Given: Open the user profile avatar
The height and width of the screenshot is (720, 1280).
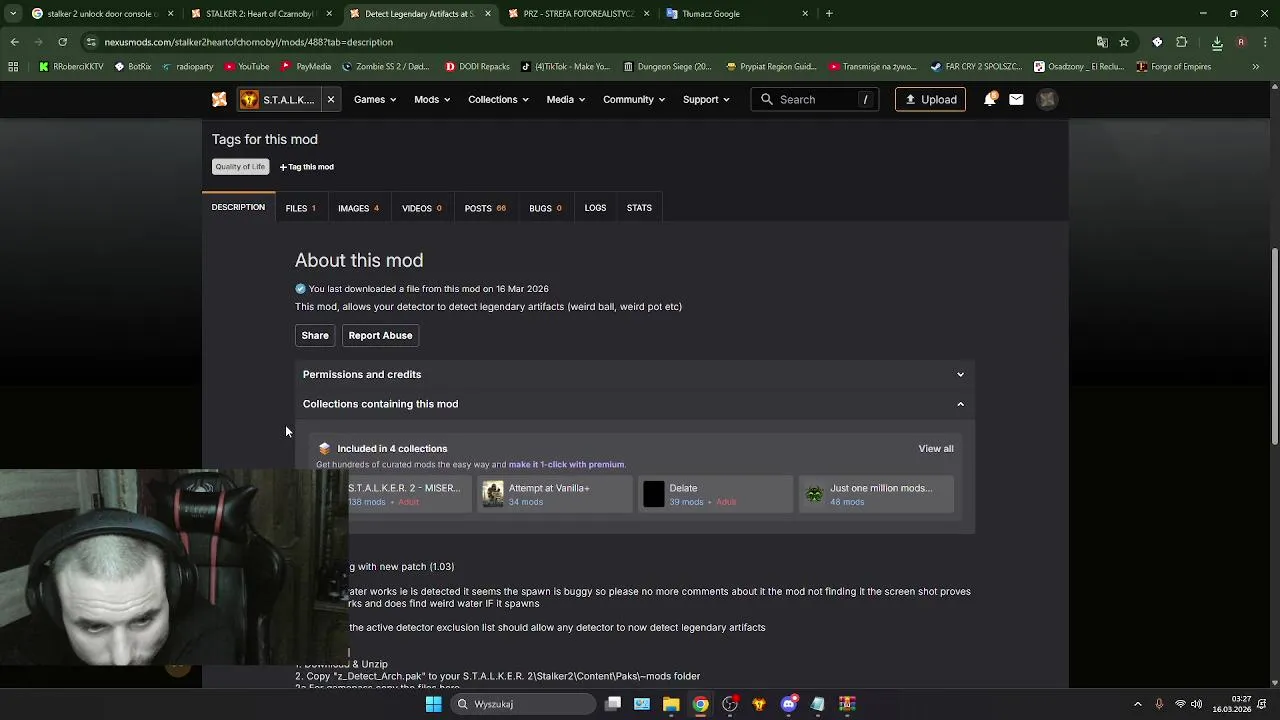Looking at the screenshot, I should click(x=1047, y=99).
